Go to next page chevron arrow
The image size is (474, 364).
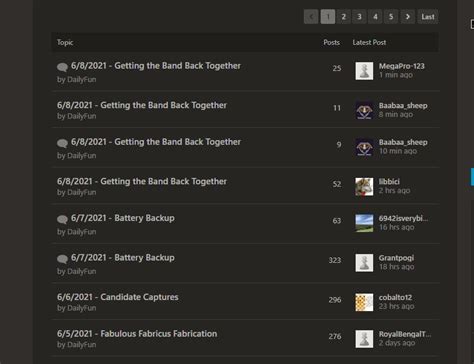(407, 17)
